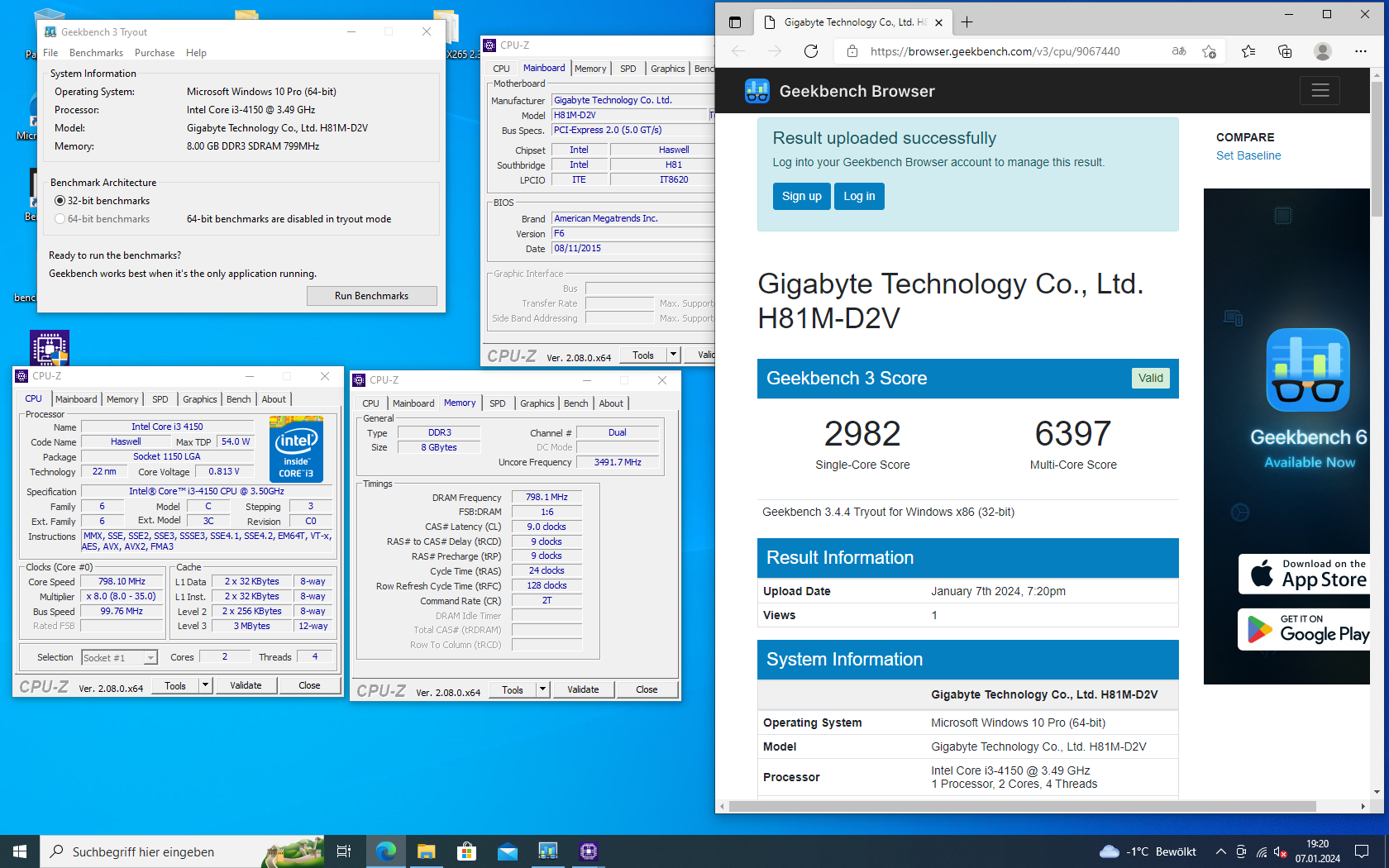Image resolution: width=1389 pixels, height=868 pixels.
Task: Select 32-bit benchmarks radio button
Action: tap(60, 201)
